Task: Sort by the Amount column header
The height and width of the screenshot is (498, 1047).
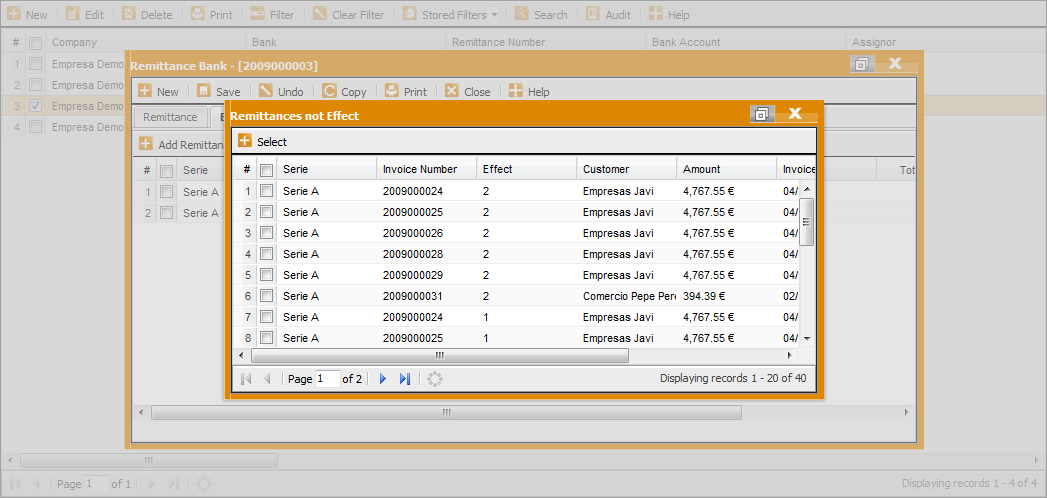Action: pos(702,169)
